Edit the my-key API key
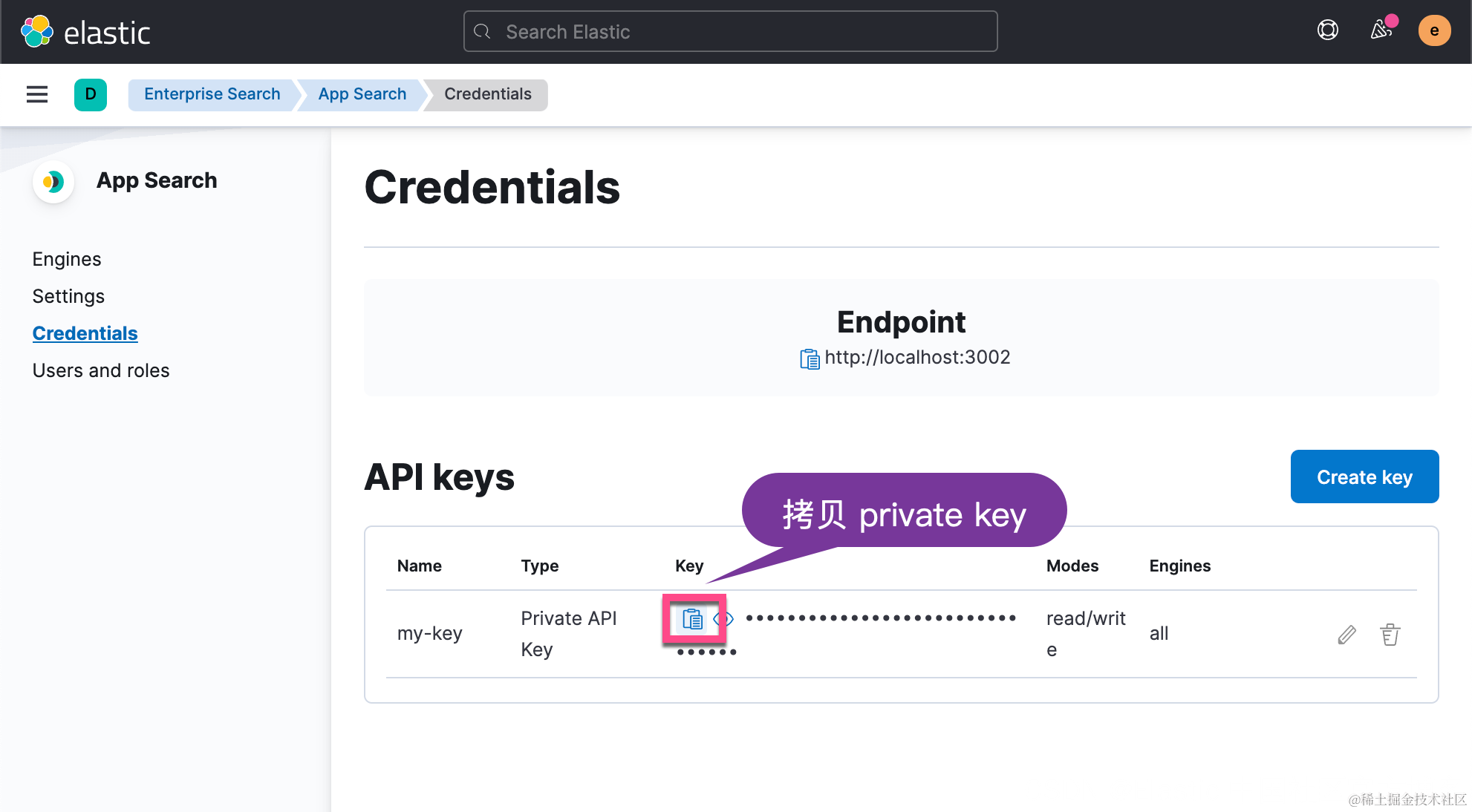The width and height of the screenshot is (1472, 812). click(x=1346, y=635)
